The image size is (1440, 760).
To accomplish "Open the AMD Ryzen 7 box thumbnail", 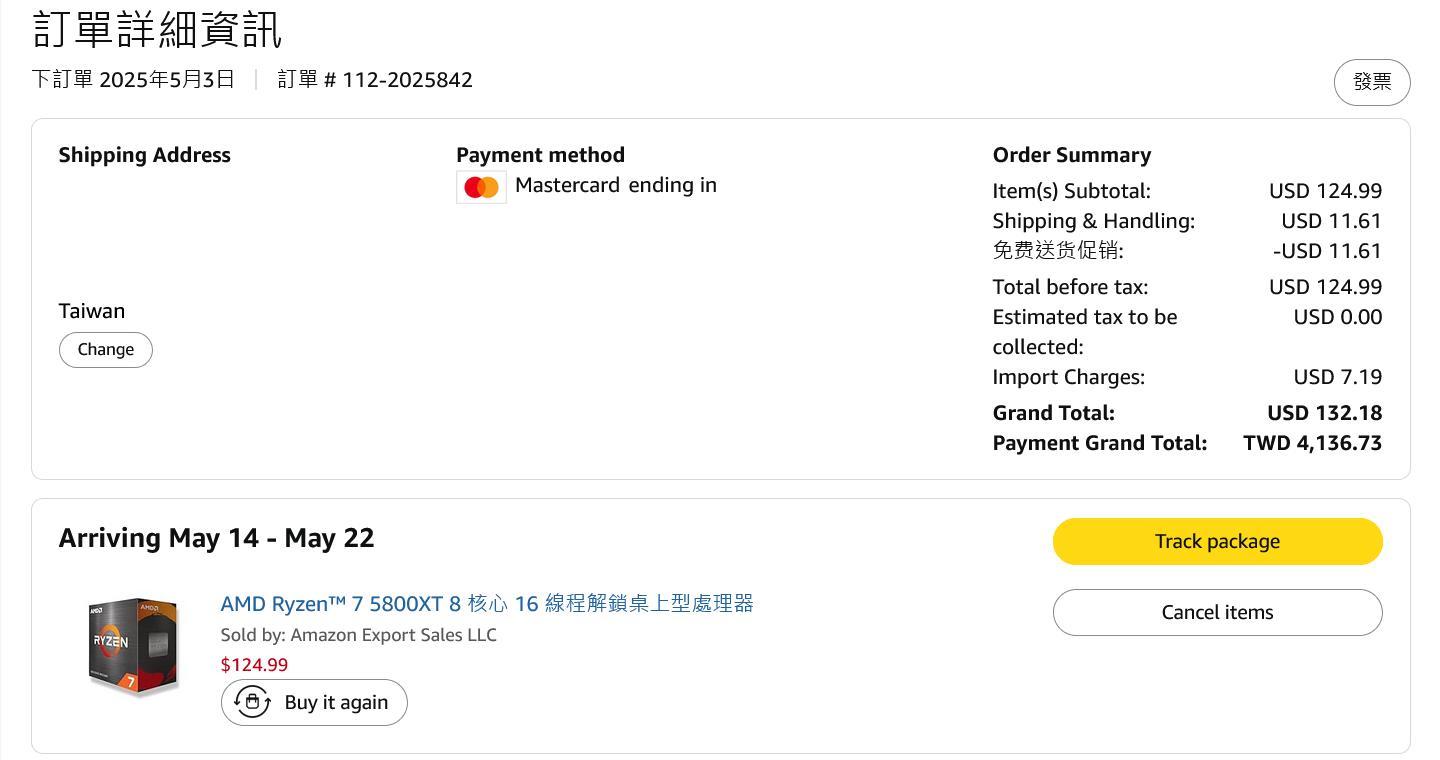I will coord(133,646).
